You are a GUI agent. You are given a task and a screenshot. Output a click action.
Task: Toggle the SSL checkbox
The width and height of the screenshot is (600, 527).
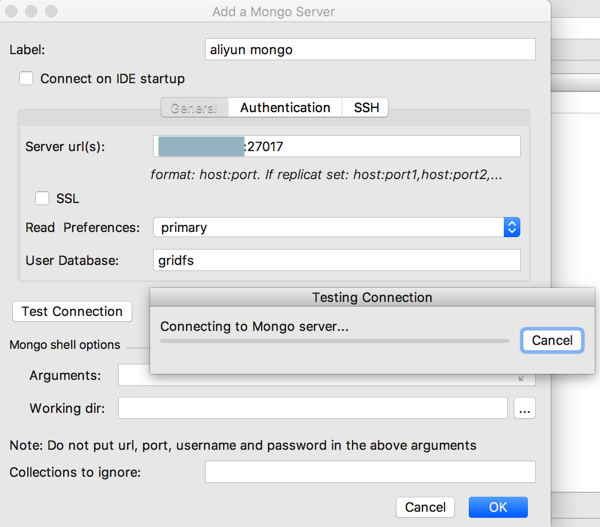click(x=43, y=198)
